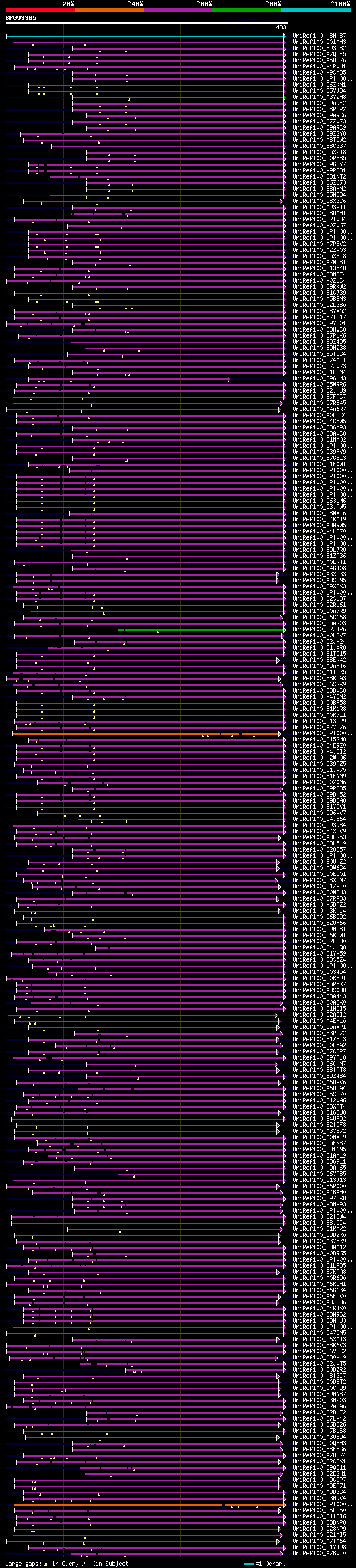The image size is (356, 1568).
Task: Select label UniRef100_Q31NT2
Action: [319, 176]
